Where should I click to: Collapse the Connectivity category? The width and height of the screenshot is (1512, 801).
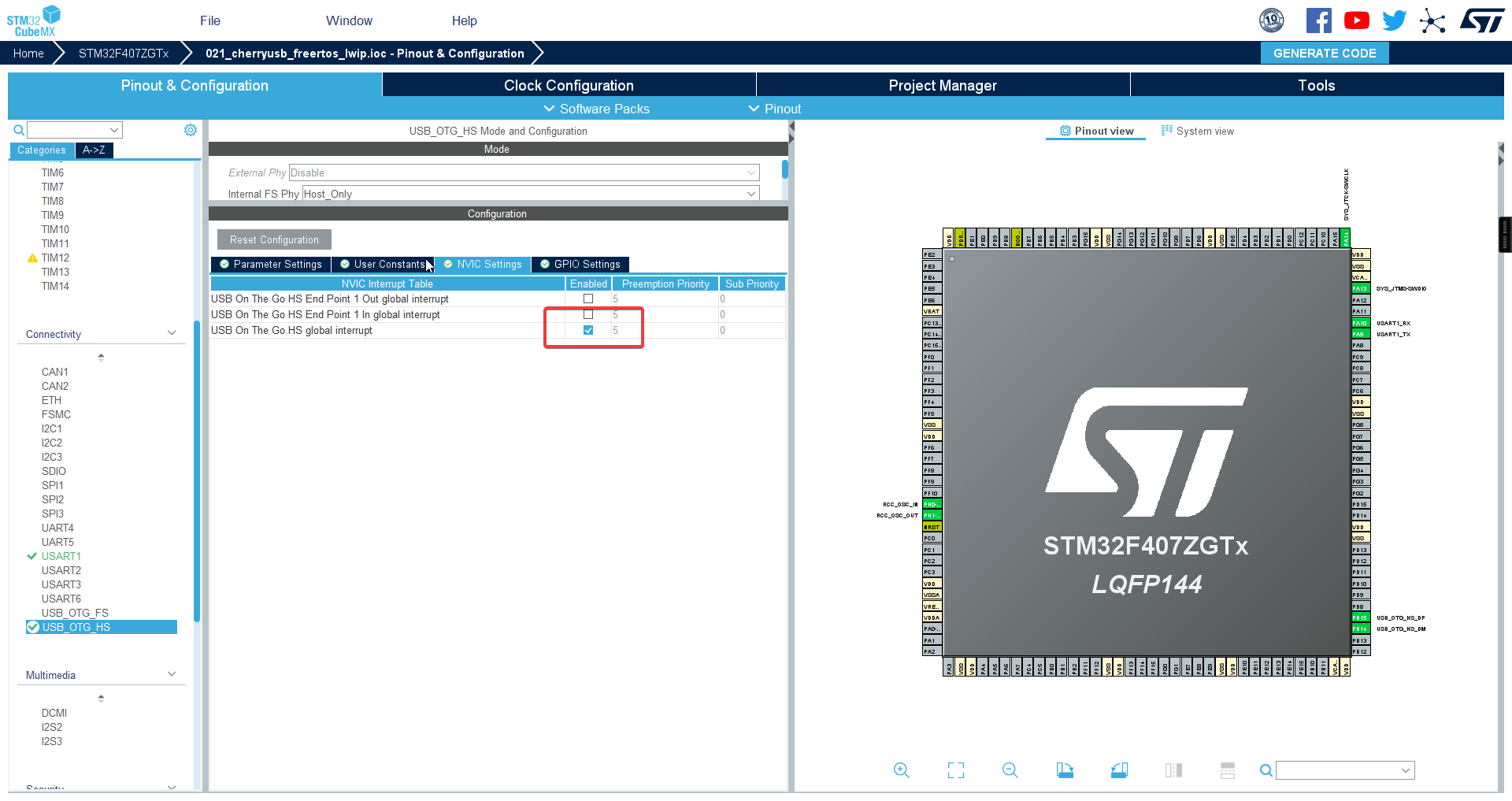172,333
